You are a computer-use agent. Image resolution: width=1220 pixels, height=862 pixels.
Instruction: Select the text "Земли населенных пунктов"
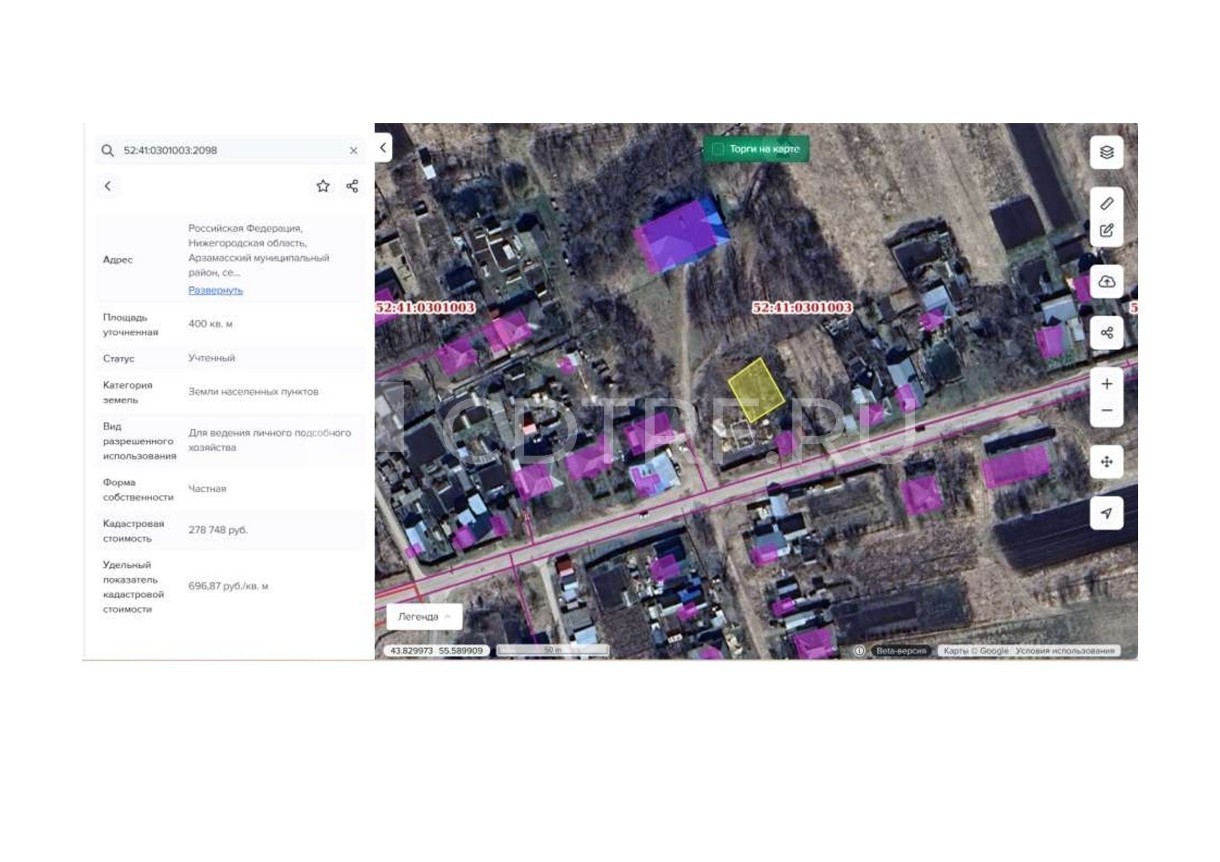[x=254, y=392]
